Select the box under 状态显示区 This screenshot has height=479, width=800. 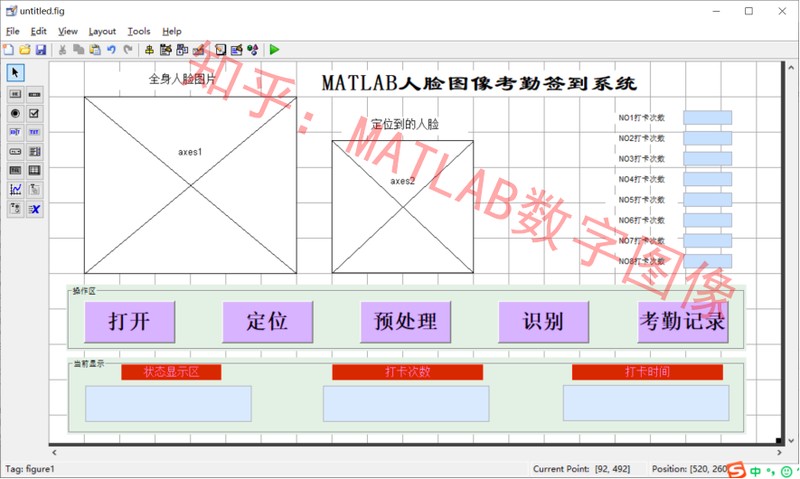(x=168, y=404)
